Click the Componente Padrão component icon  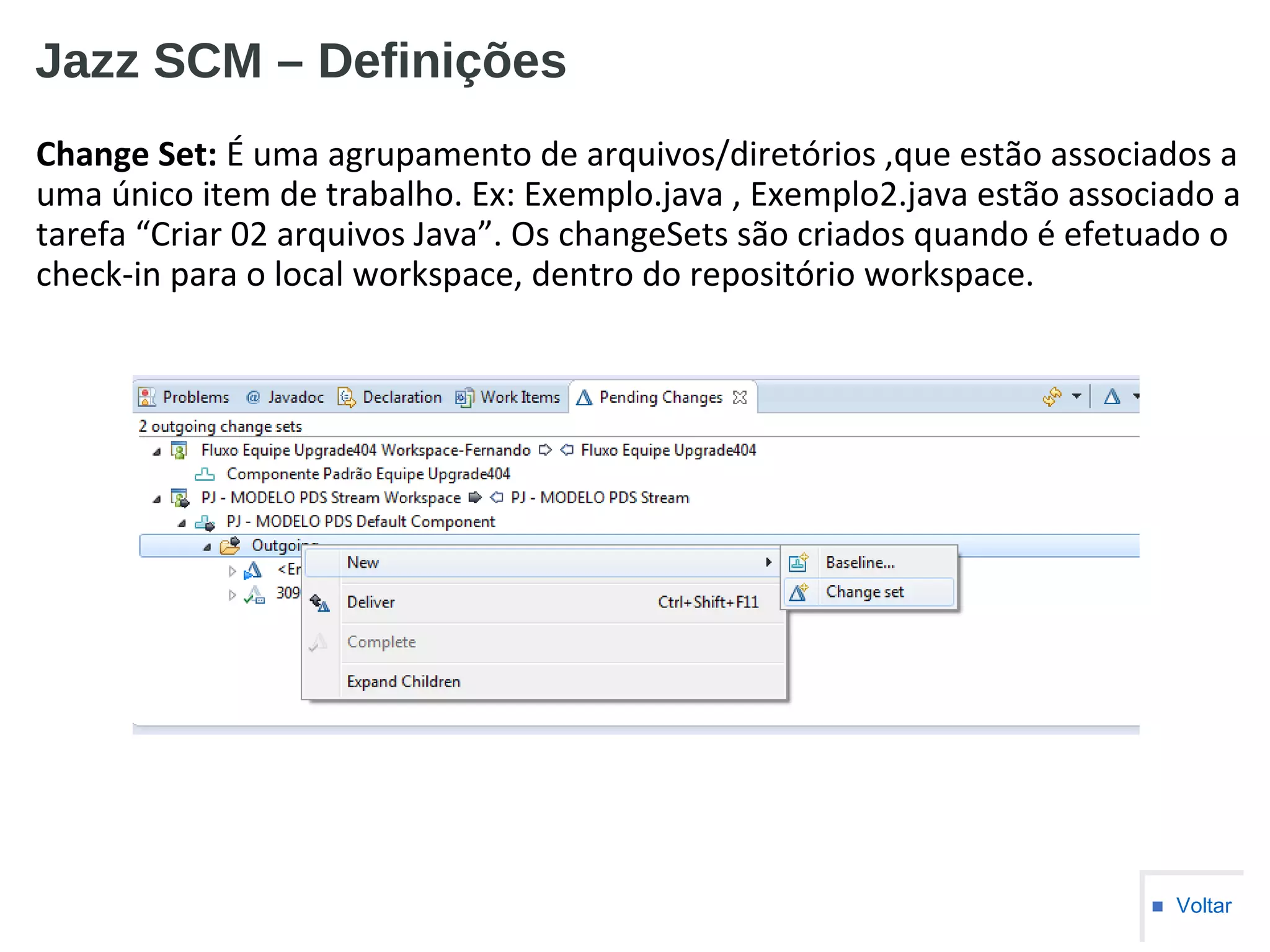205,475
